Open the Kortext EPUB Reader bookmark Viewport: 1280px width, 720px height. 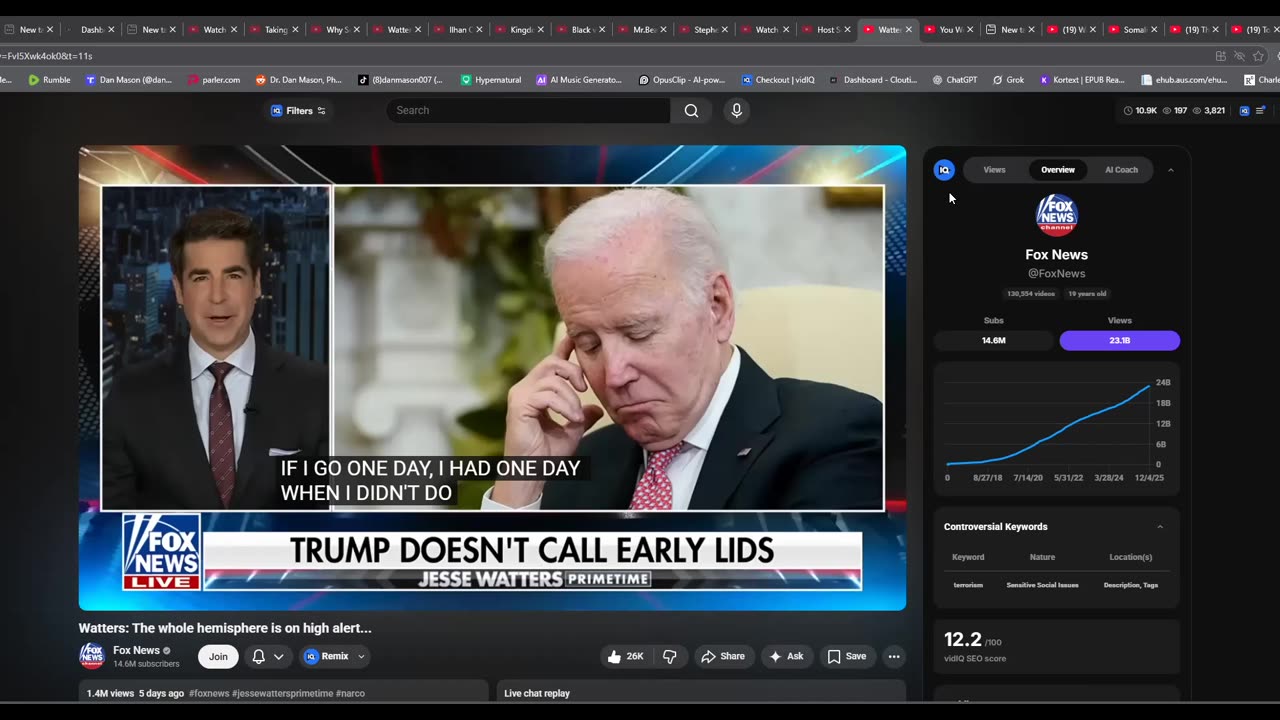[x=1082, y=80]
